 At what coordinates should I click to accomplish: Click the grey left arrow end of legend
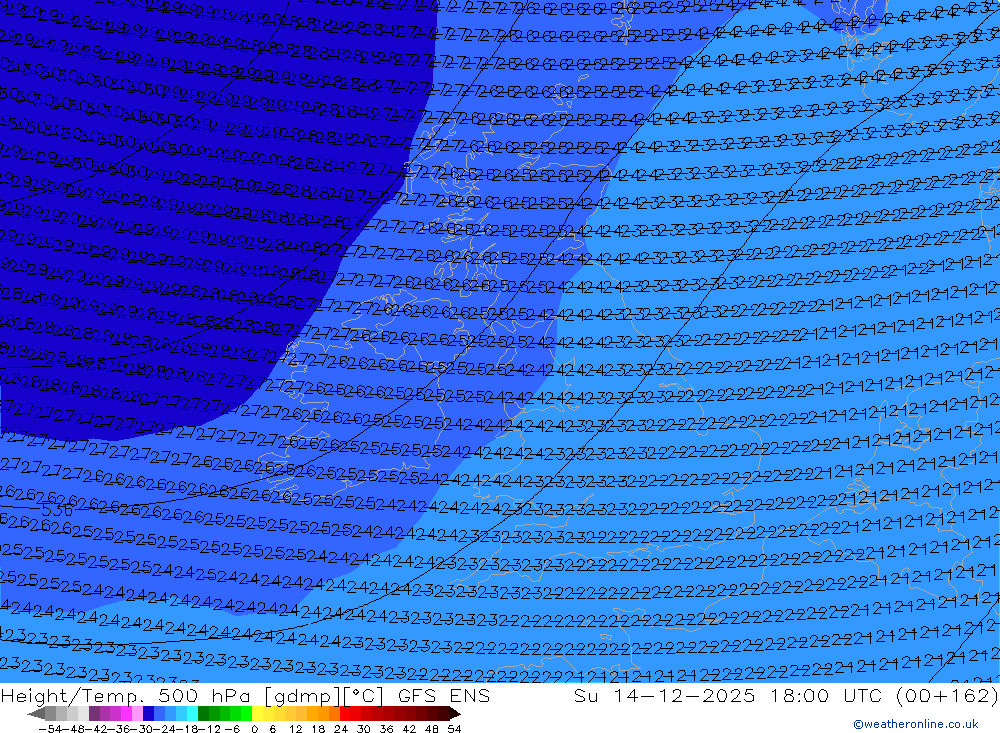click(x=36, y=713)
